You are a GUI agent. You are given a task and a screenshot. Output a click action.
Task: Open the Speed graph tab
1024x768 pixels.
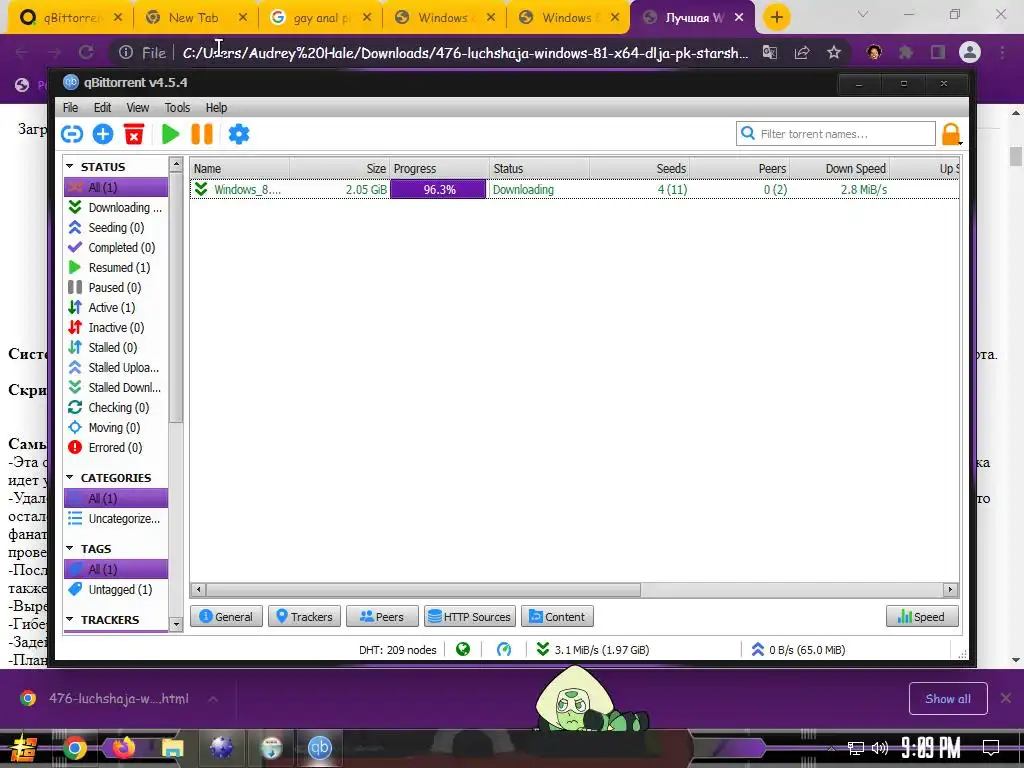(922, 616)
